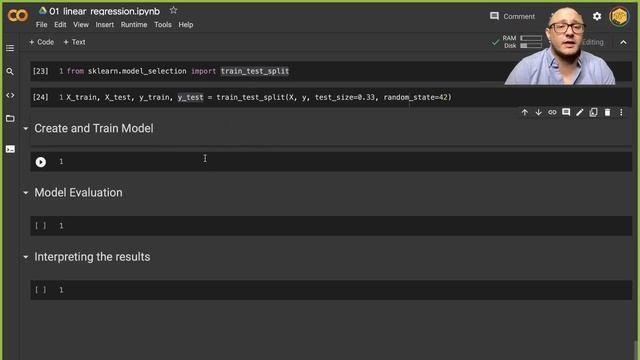Move the cell up with arrow icon

pos(524,112)
